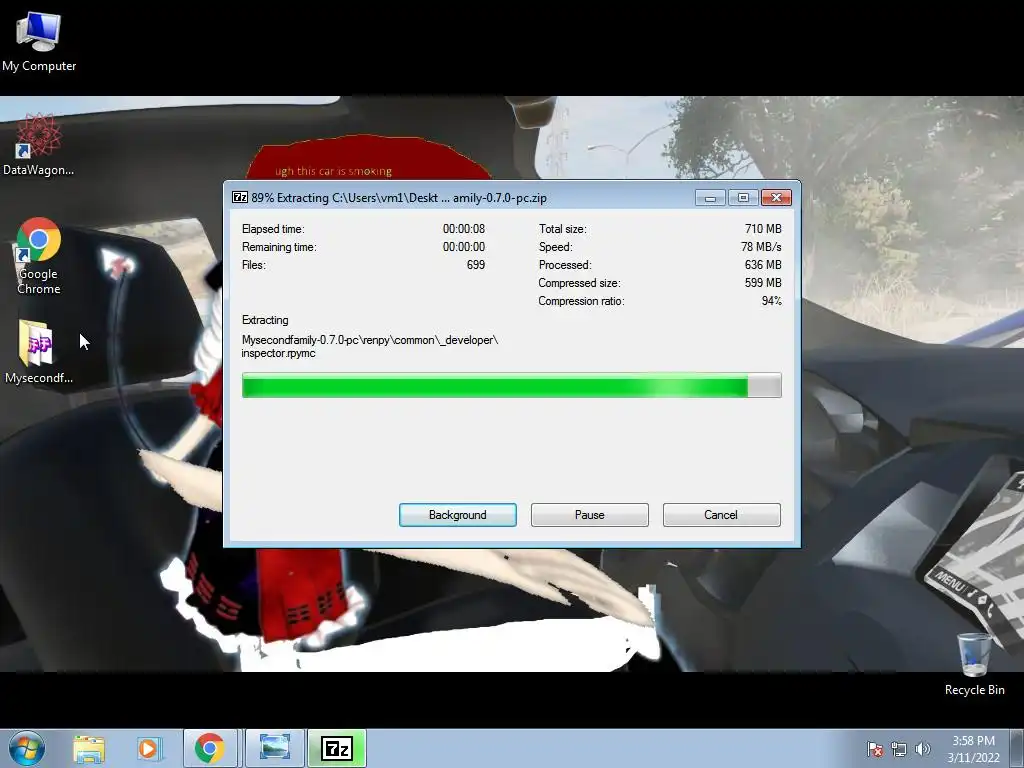
Task: Click the extracting dialog title text
Action: click(399, 197)
